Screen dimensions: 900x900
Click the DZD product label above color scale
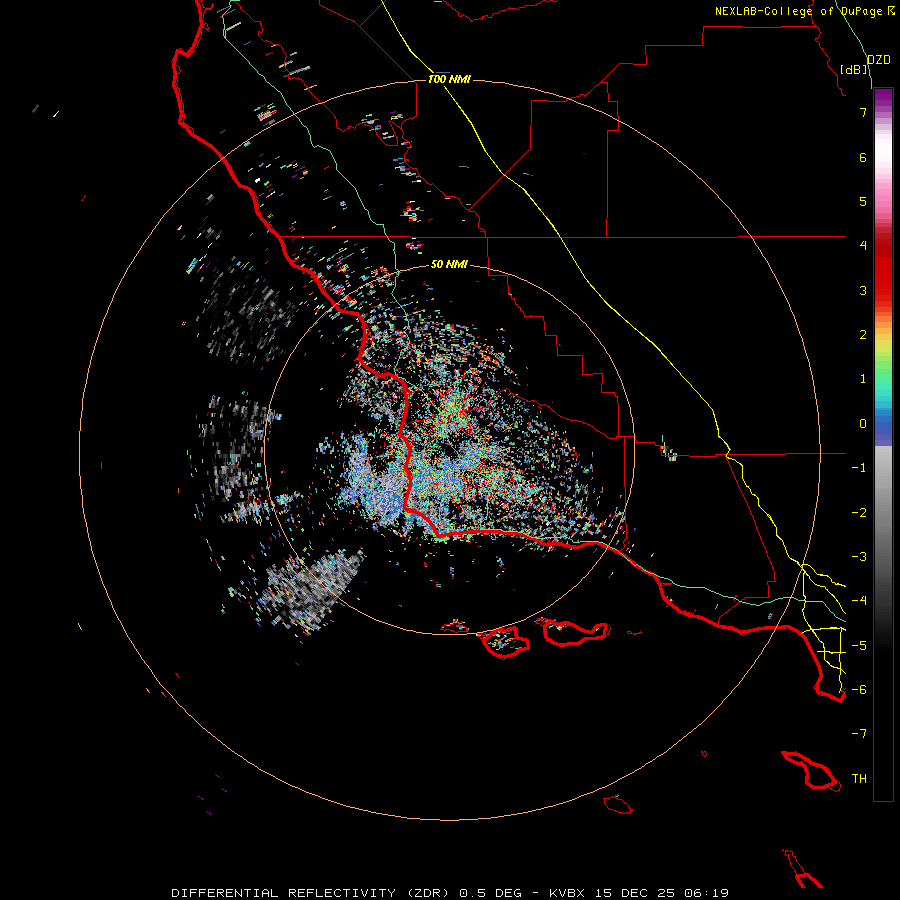879,60
